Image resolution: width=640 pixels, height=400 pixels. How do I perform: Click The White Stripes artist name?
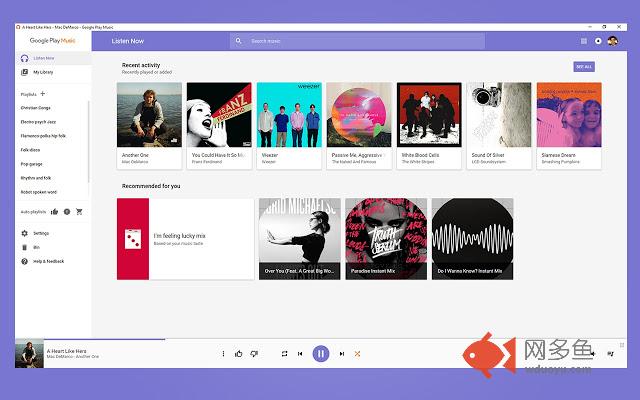418,162
